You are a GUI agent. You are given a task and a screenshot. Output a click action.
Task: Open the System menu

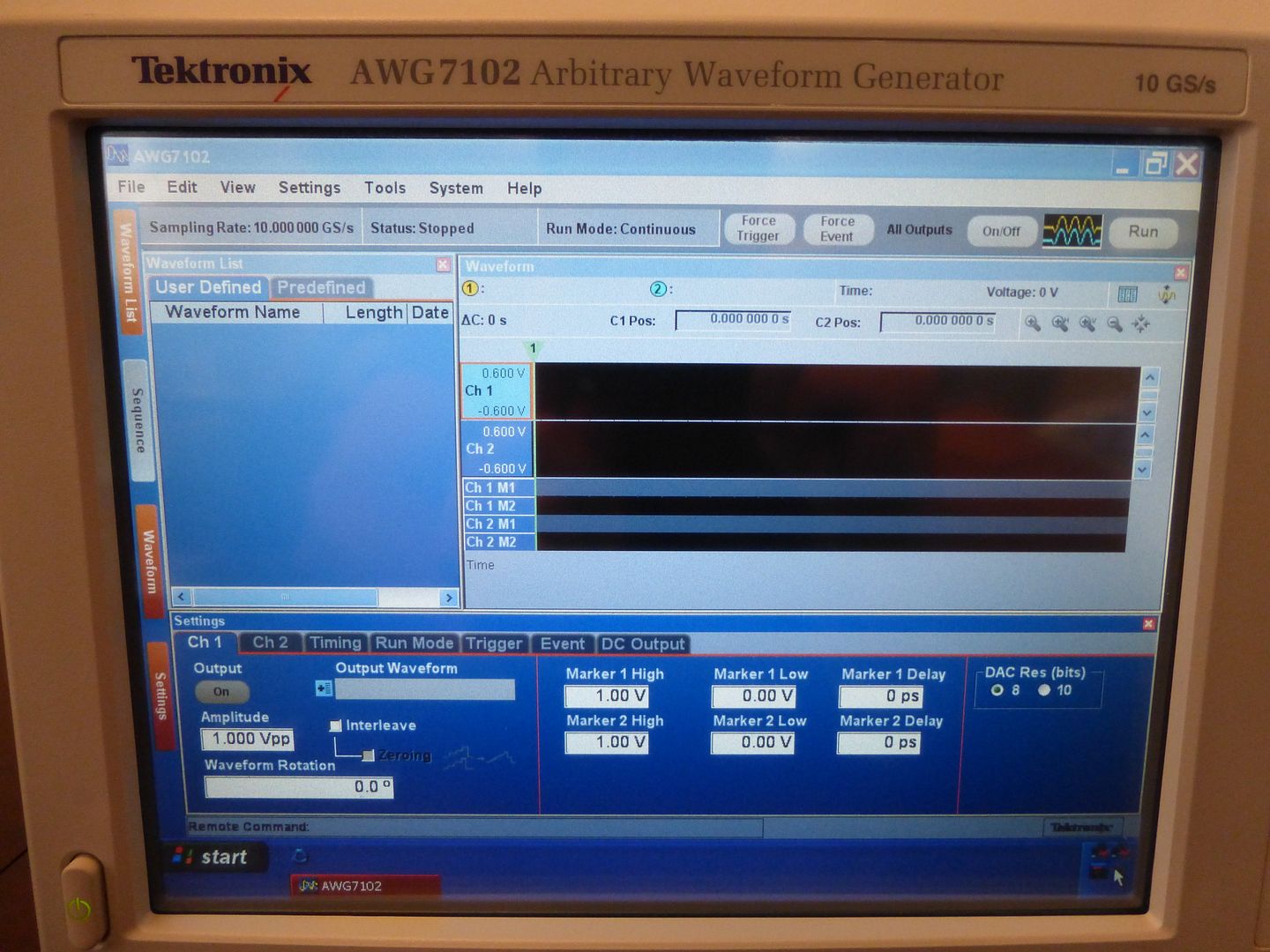tap(456, 188)
